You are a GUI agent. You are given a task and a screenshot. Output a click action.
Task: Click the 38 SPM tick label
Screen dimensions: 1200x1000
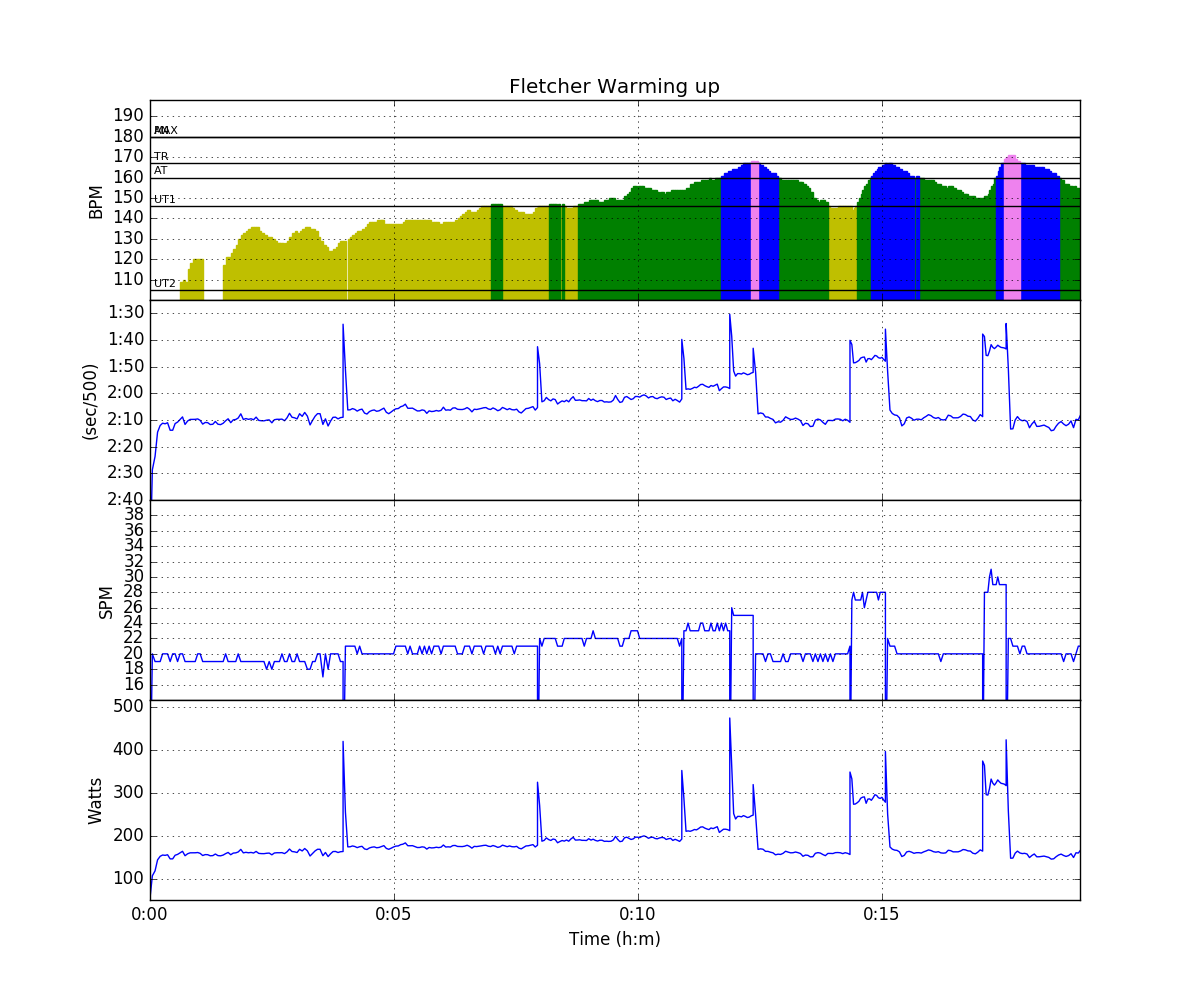pyautogui.click(x=133, y=514)
